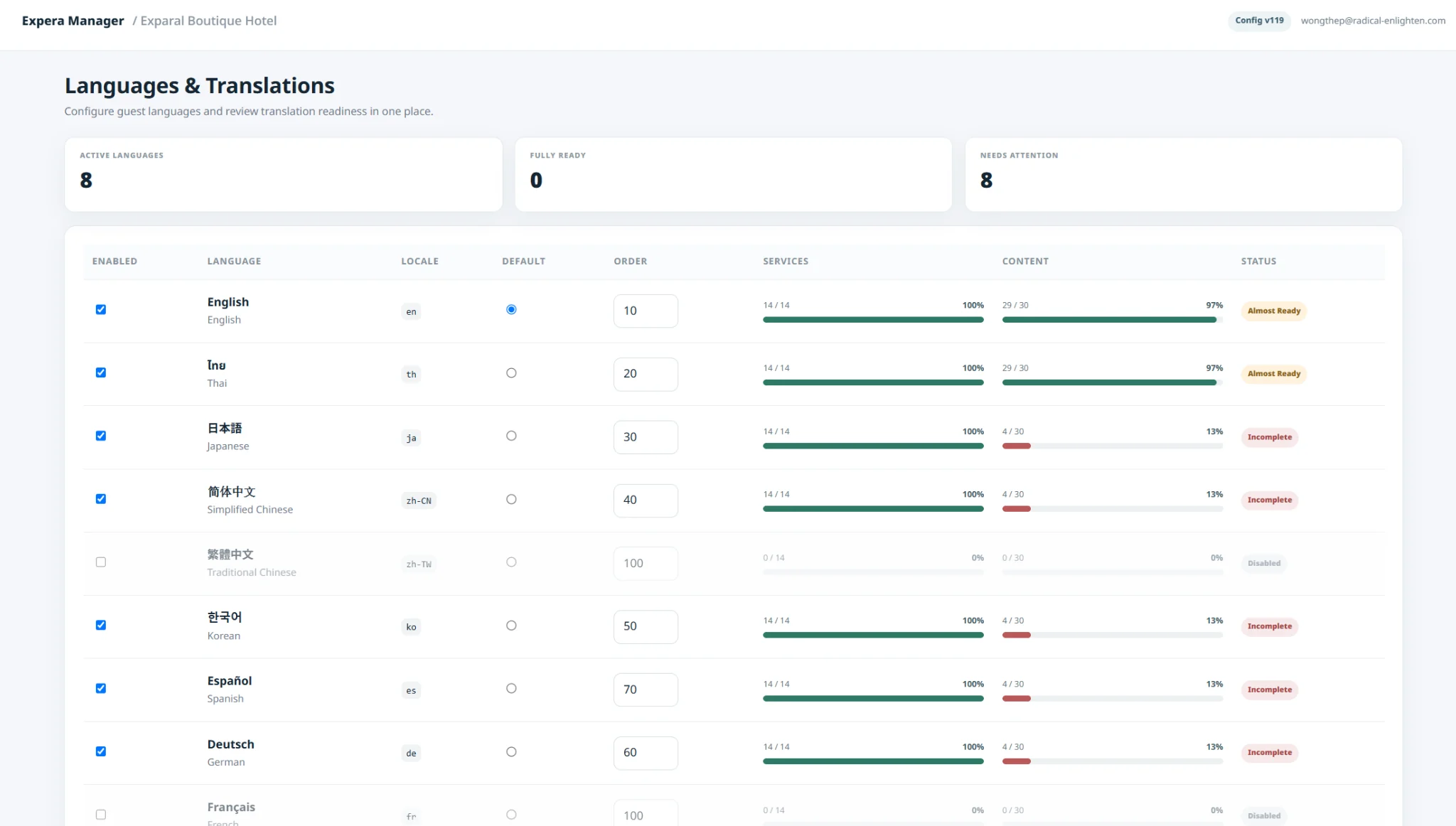This screenshot has width=1456, height=826.
Task: Select the Needs Attention summary card
Action: (1184, 174)
